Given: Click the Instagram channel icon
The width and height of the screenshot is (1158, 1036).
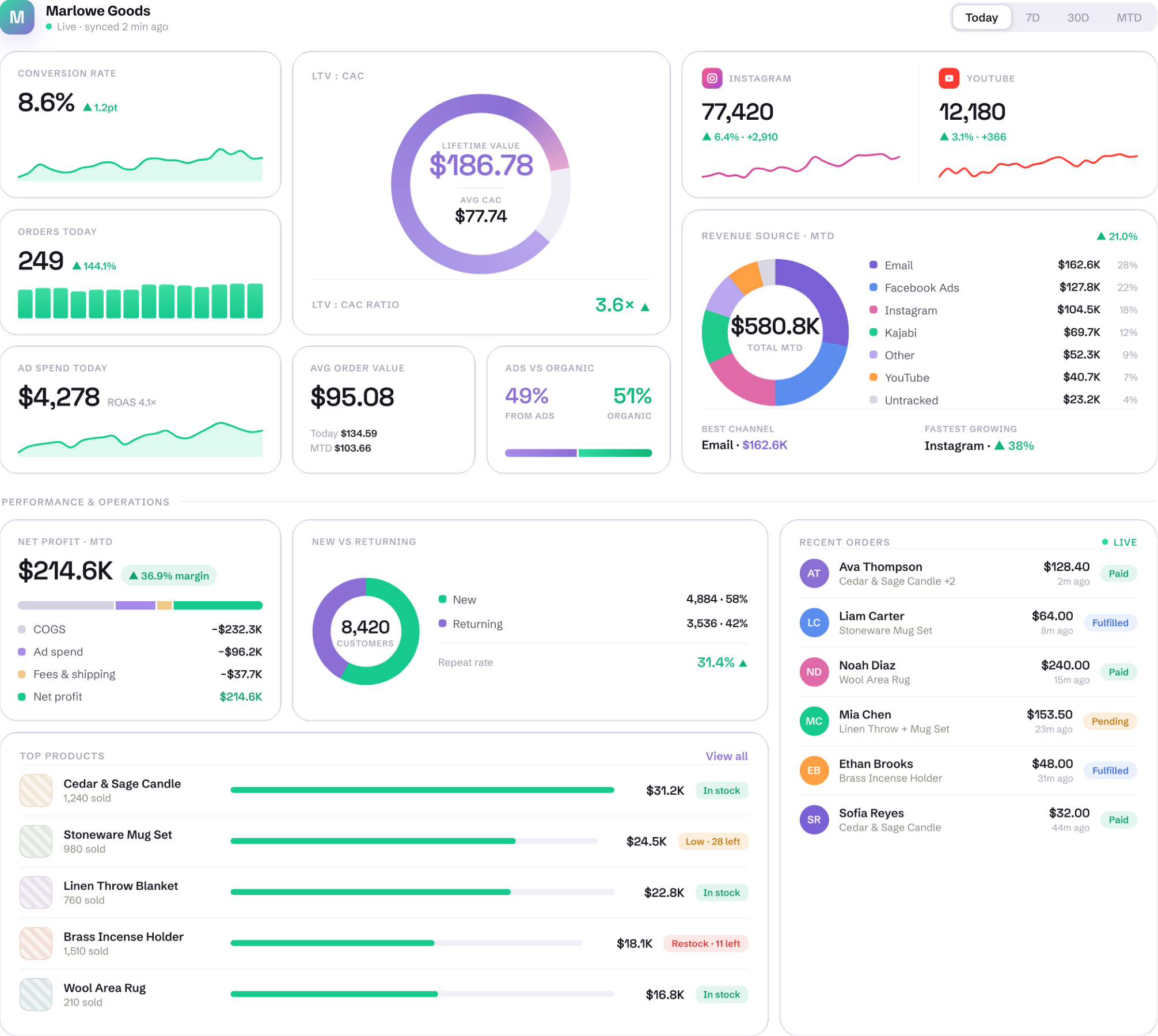Looking at the screenshot, I should (x=712, y=78).
